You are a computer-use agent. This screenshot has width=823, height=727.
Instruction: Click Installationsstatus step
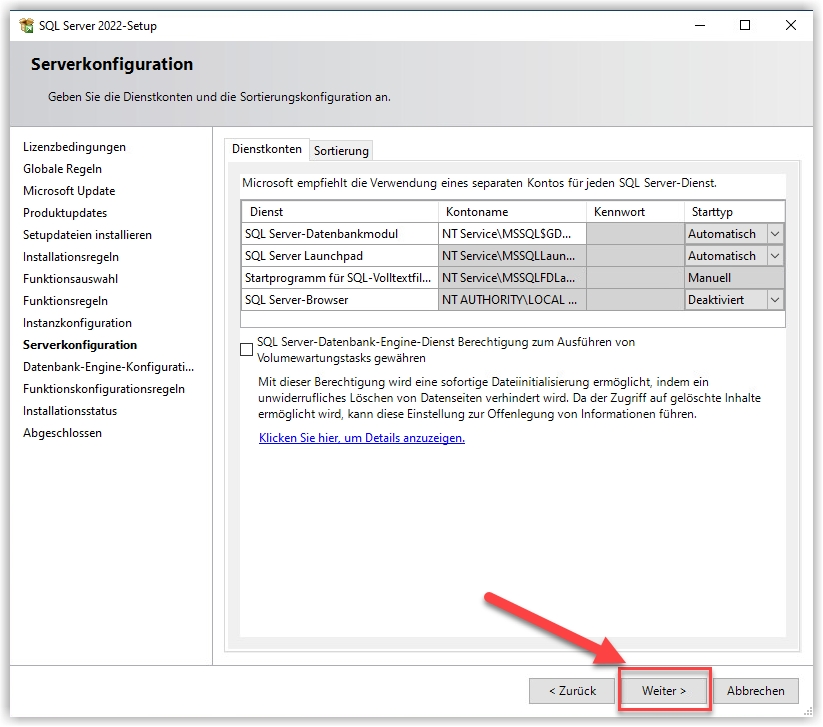[x=70, y=412]
